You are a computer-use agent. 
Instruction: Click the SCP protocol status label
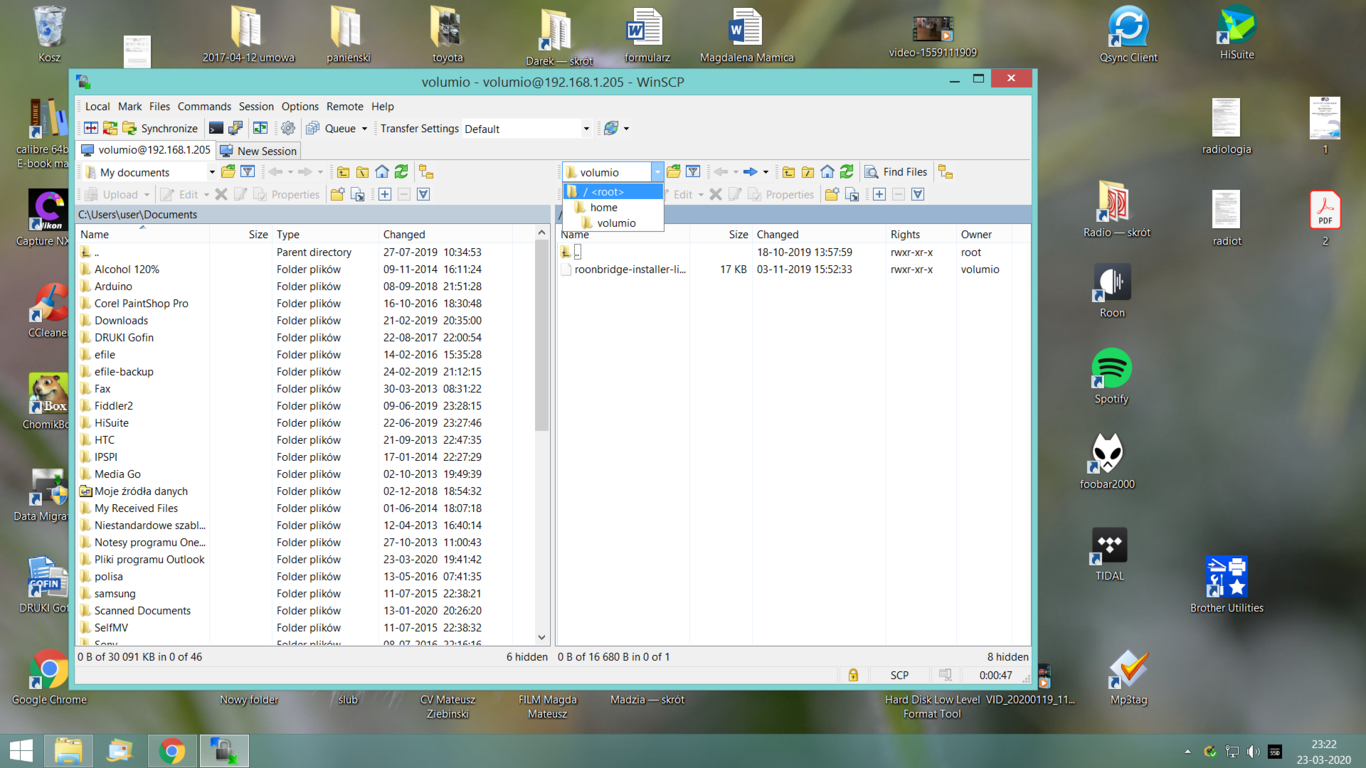899,675
